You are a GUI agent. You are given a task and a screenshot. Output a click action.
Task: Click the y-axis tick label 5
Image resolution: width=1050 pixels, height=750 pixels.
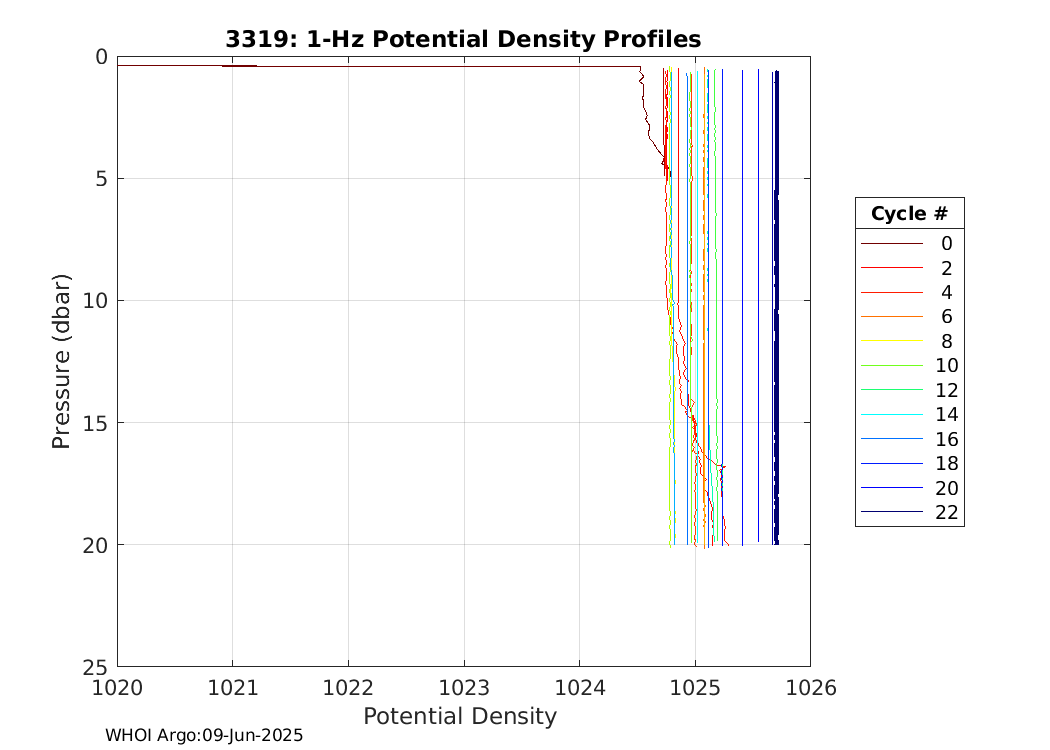tap(101, 179)
